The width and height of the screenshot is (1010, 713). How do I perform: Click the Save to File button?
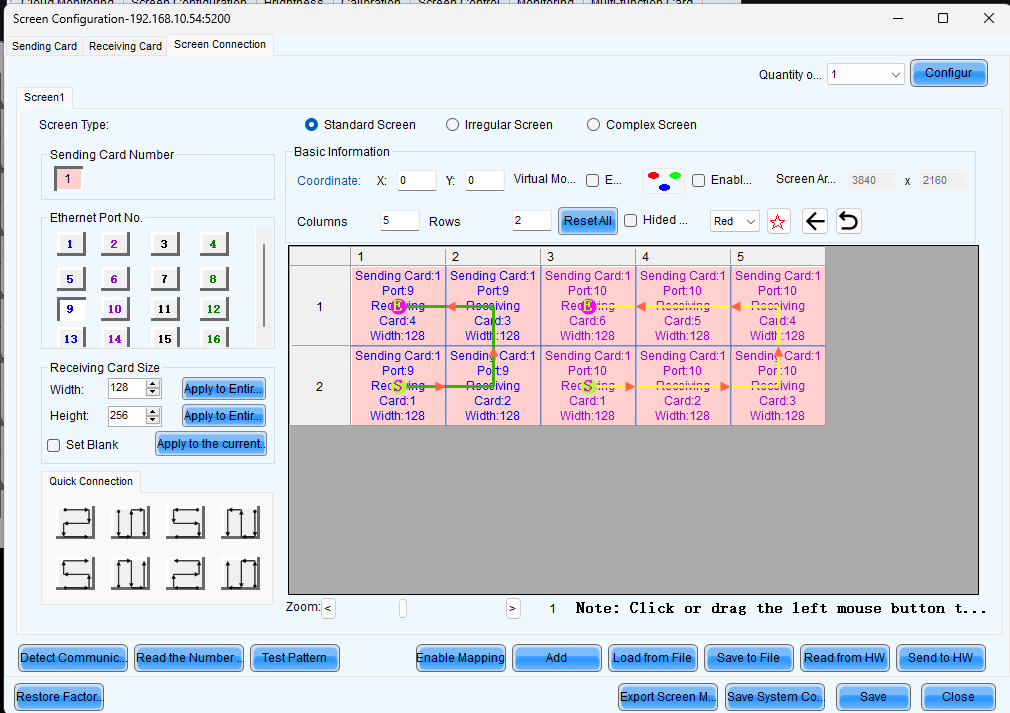748,658
